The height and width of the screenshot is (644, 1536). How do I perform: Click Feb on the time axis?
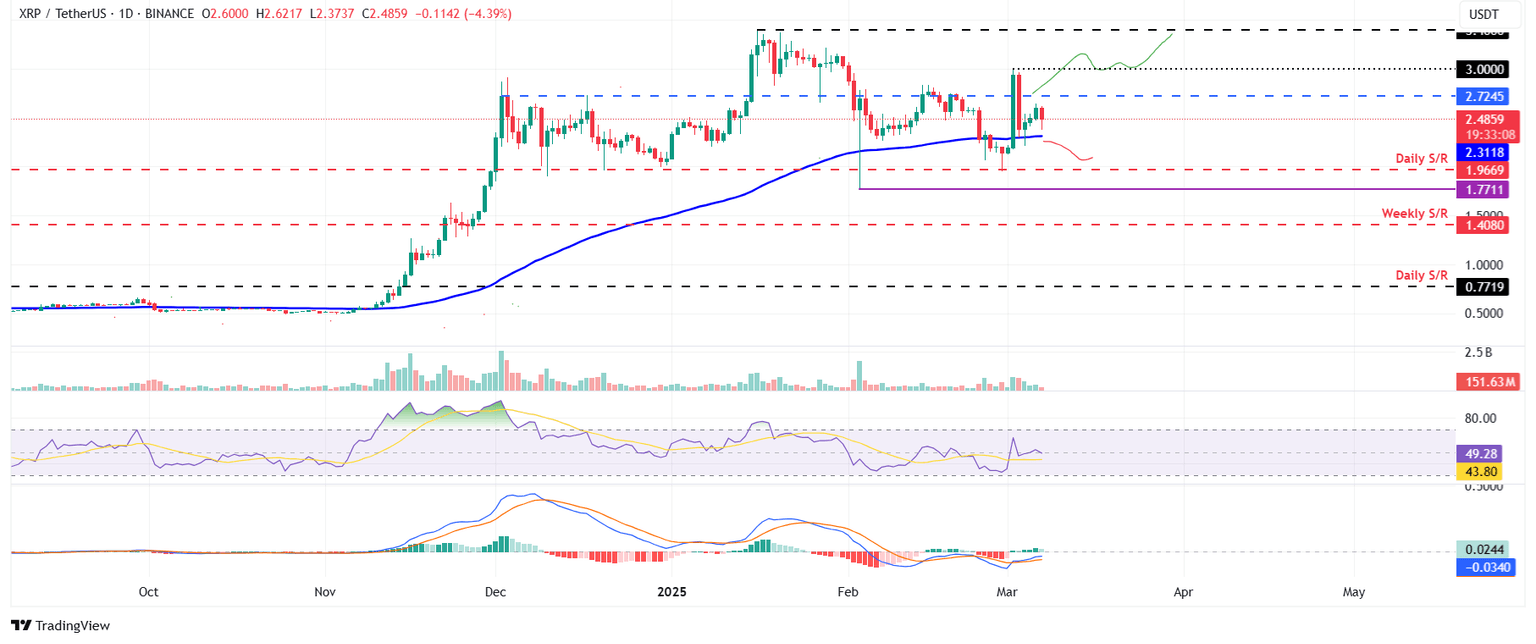tap(848, 592)
